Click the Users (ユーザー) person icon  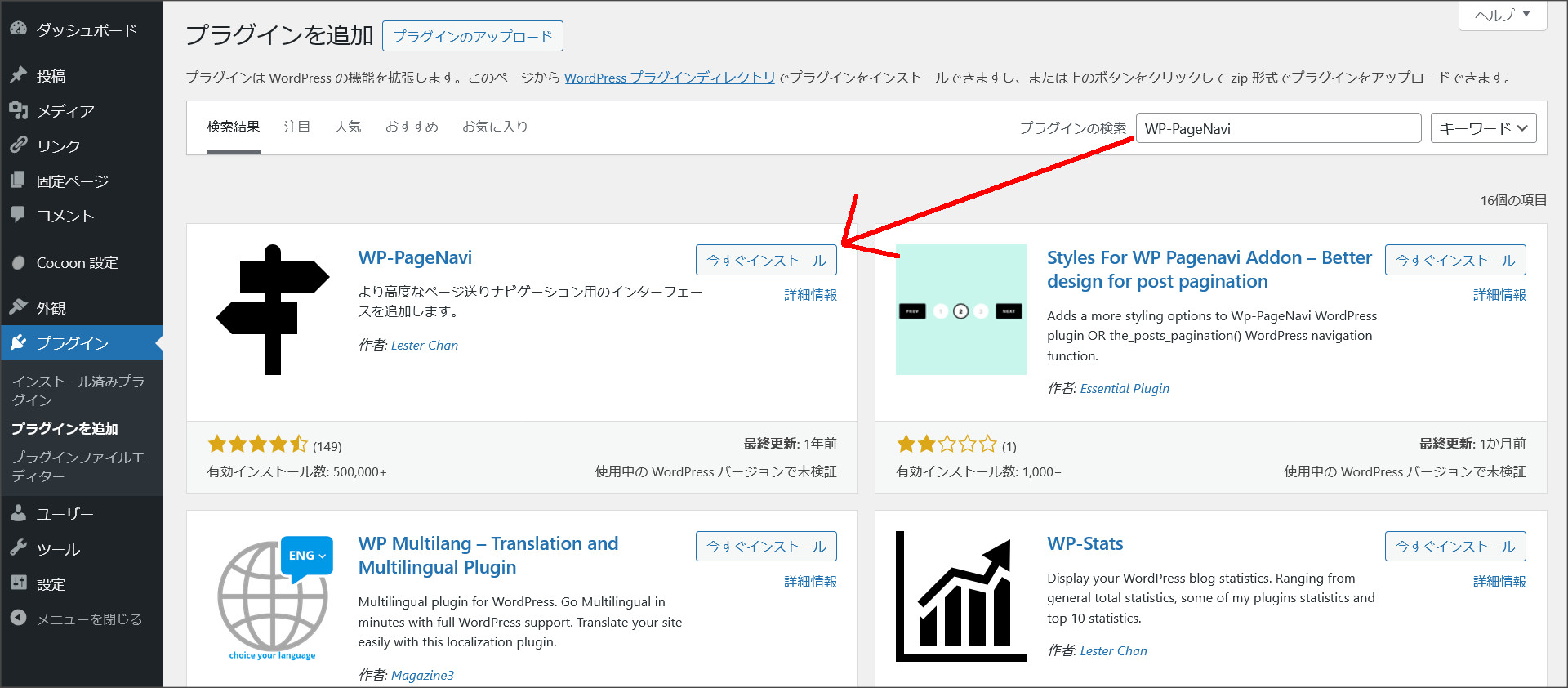pyautogui.click(x=19, y=513)
